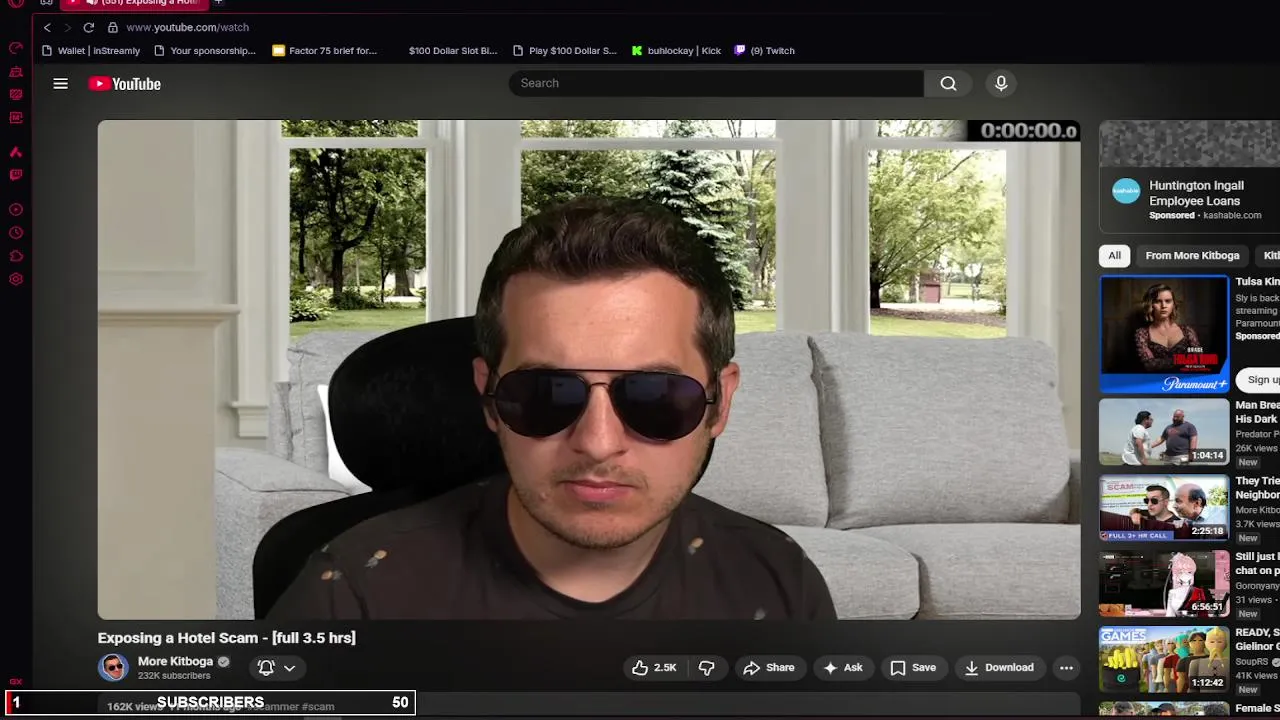
Task: Dislike the video with thumbs down
Action: [706, 668]
